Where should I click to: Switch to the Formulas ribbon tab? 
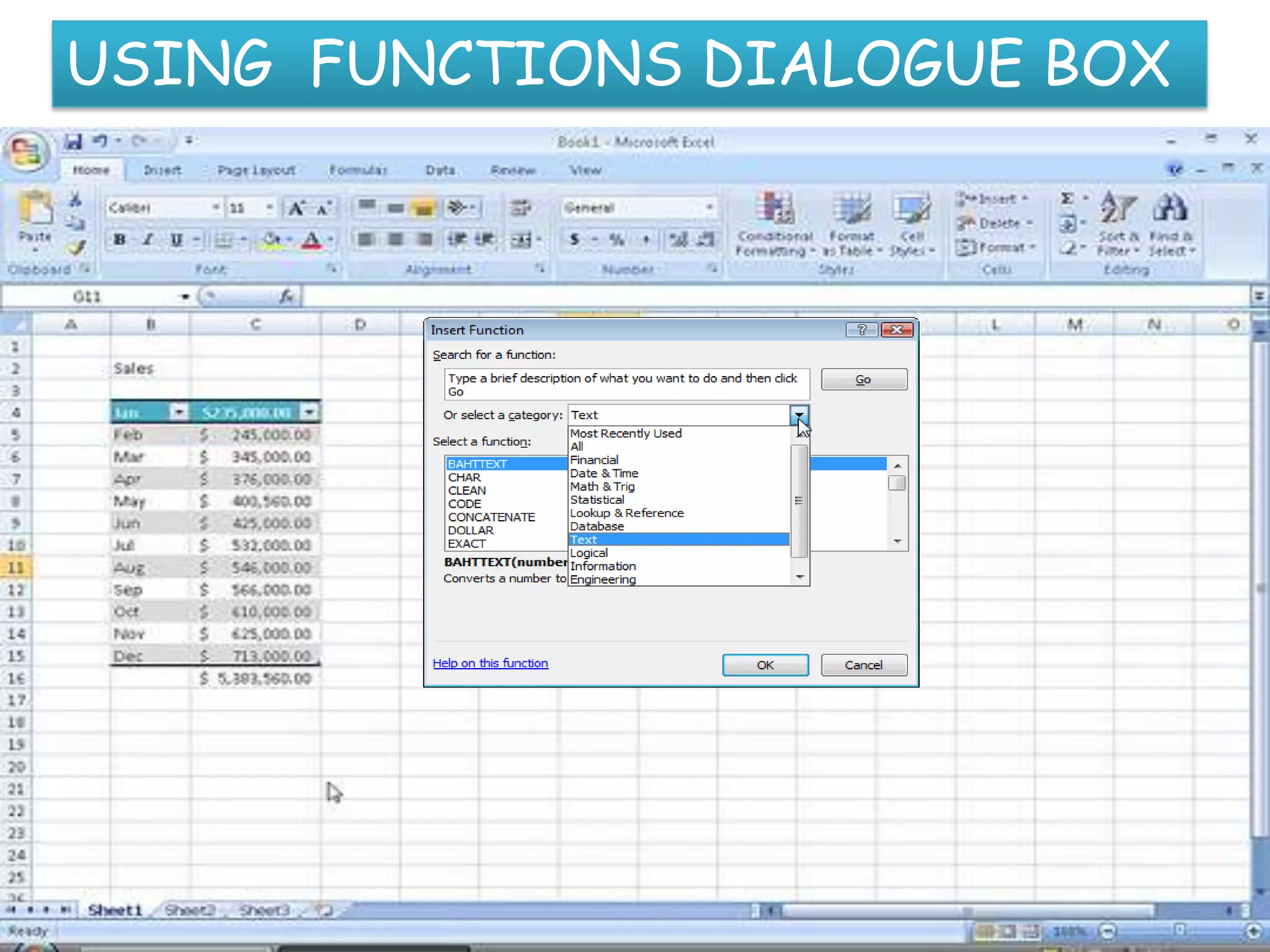(358, 170)
